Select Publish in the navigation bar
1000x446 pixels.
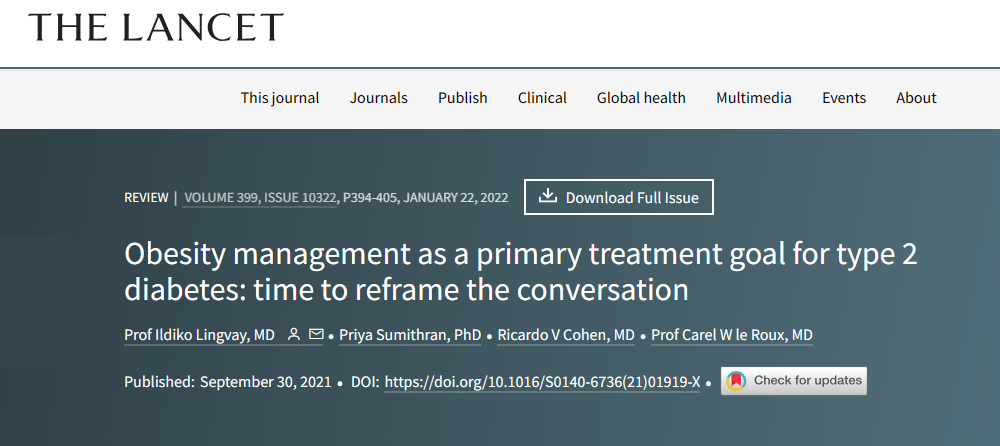(463, 98)
